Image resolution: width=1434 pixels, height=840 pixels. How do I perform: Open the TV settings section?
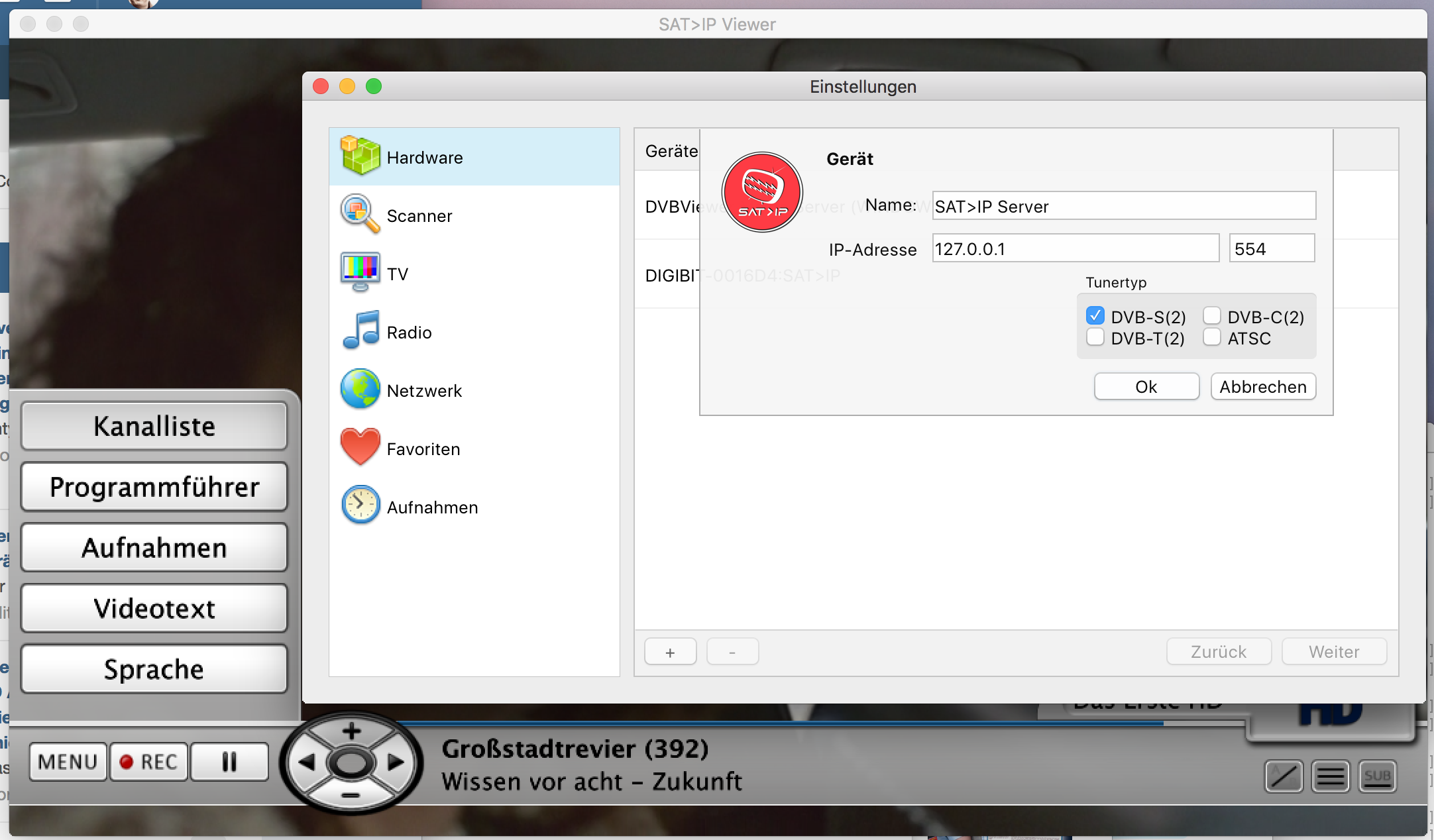(x=397, y=274)
